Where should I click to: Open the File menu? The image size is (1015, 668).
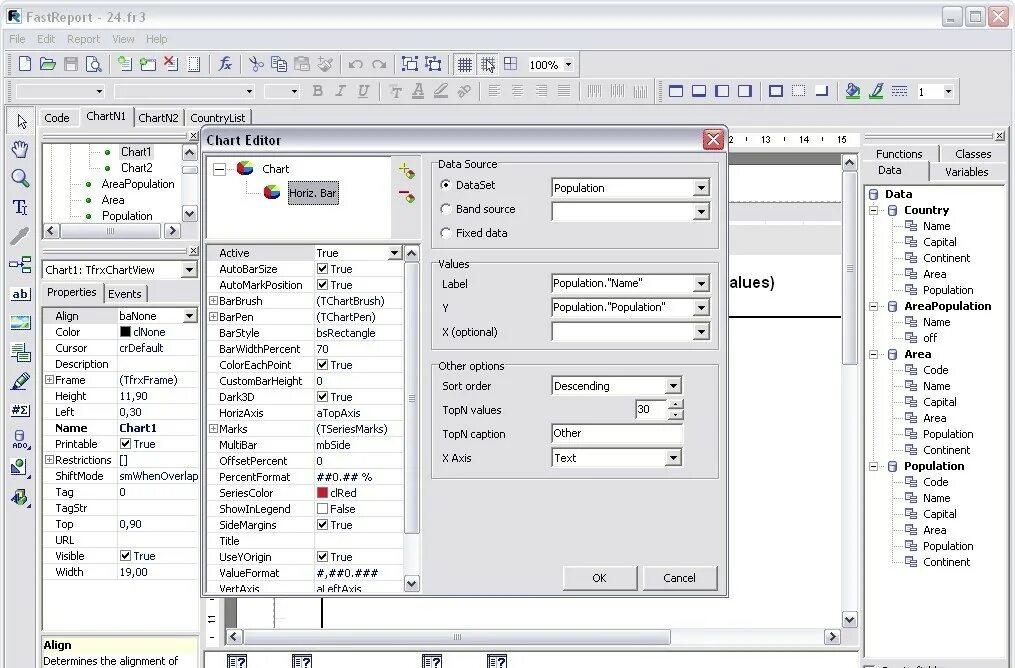tap(17, 39)
